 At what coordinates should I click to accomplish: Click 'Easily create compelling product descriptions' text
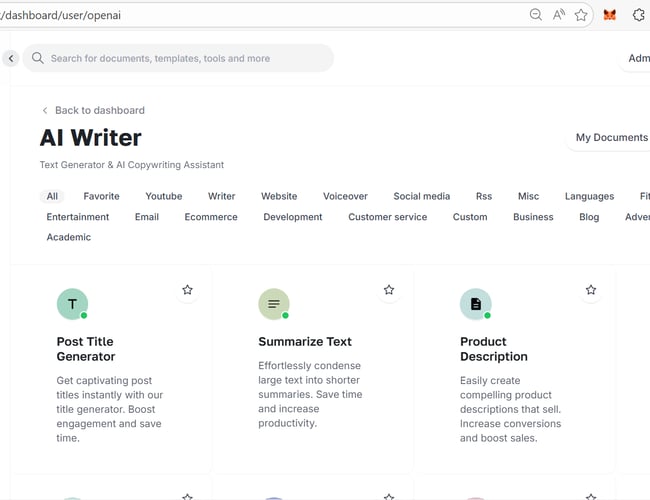(510, 409)
